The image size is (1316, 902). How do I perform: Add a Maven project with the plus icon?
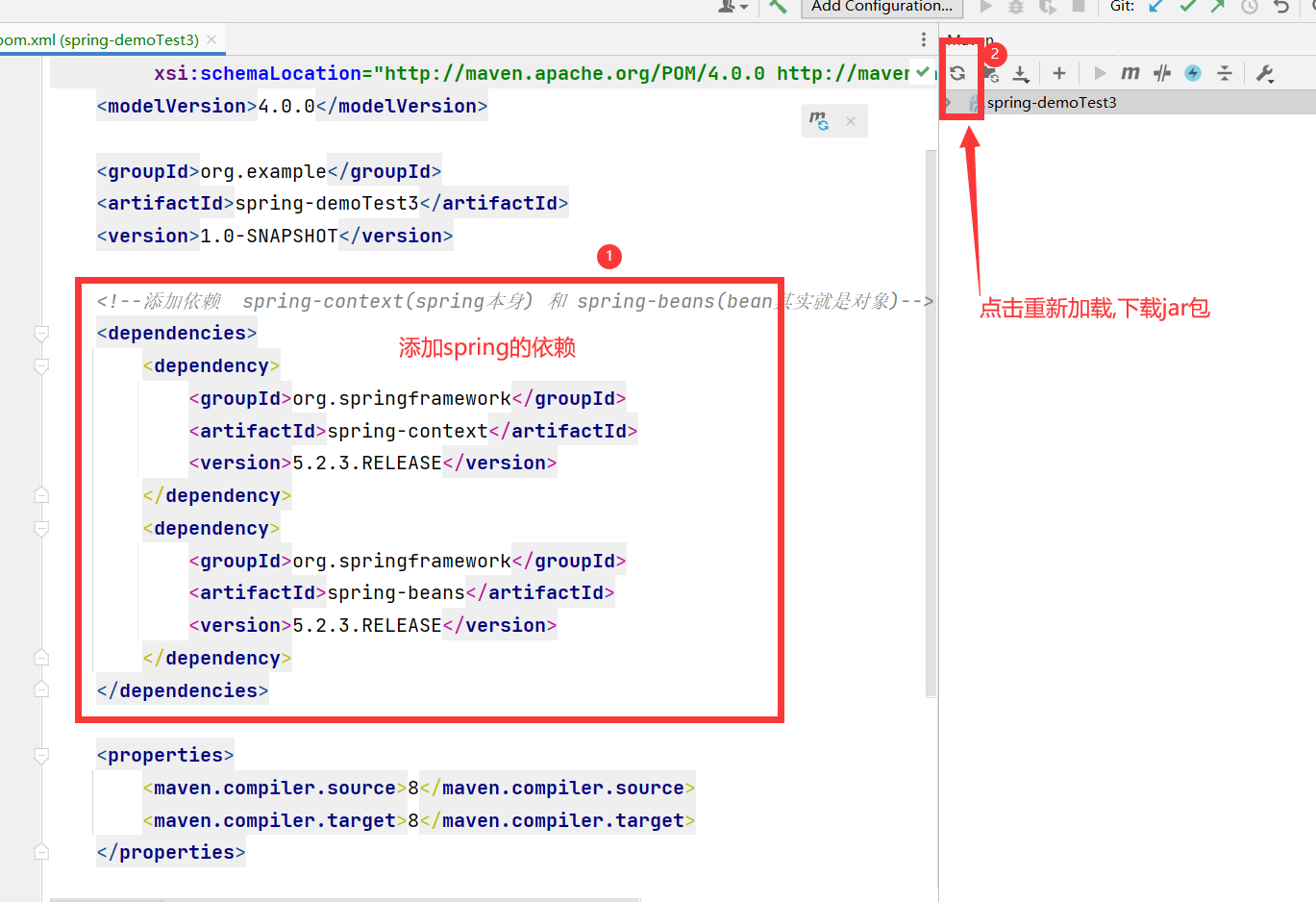point(1057,72)
